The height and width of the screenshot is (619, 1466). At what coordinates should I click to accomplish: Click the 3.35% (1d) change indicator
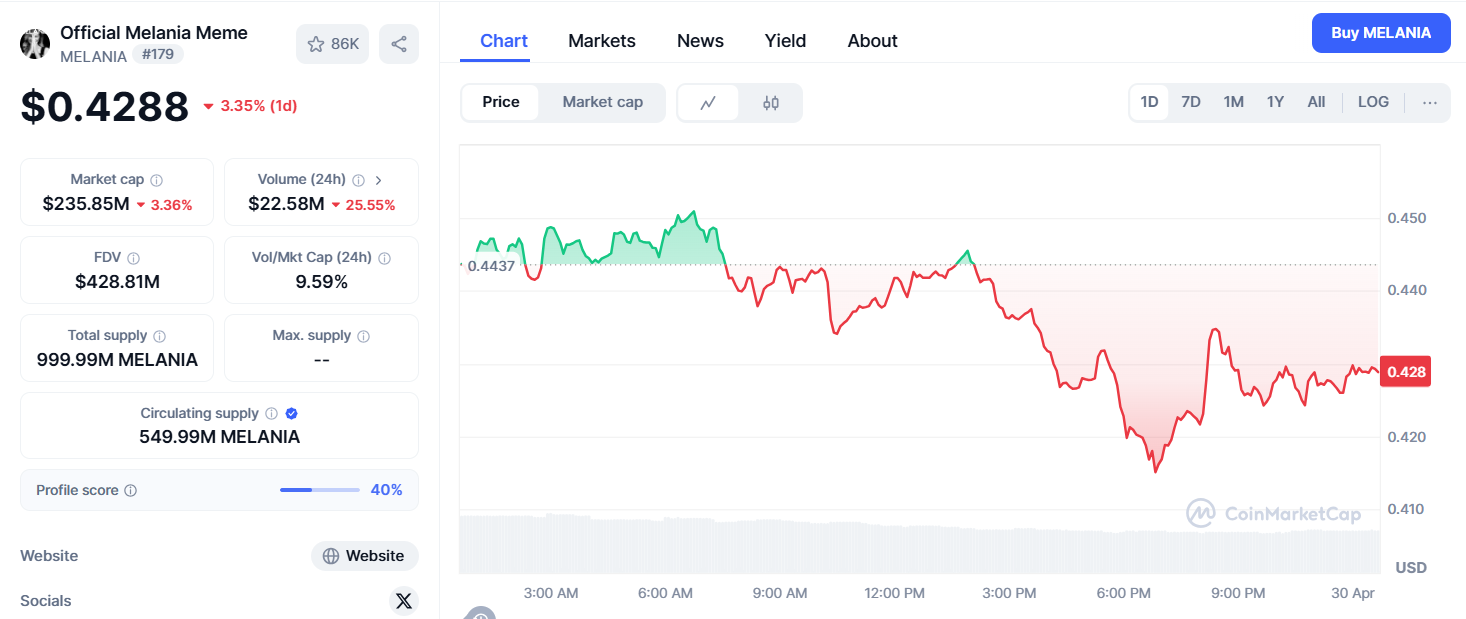[250, 106]
